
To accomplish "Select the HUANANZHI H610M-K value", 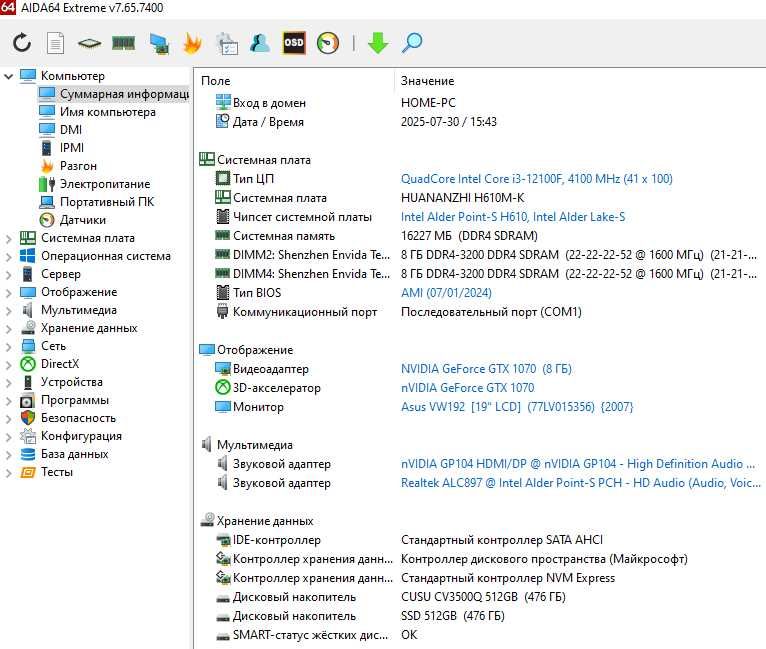I will (x=462, y=198).
